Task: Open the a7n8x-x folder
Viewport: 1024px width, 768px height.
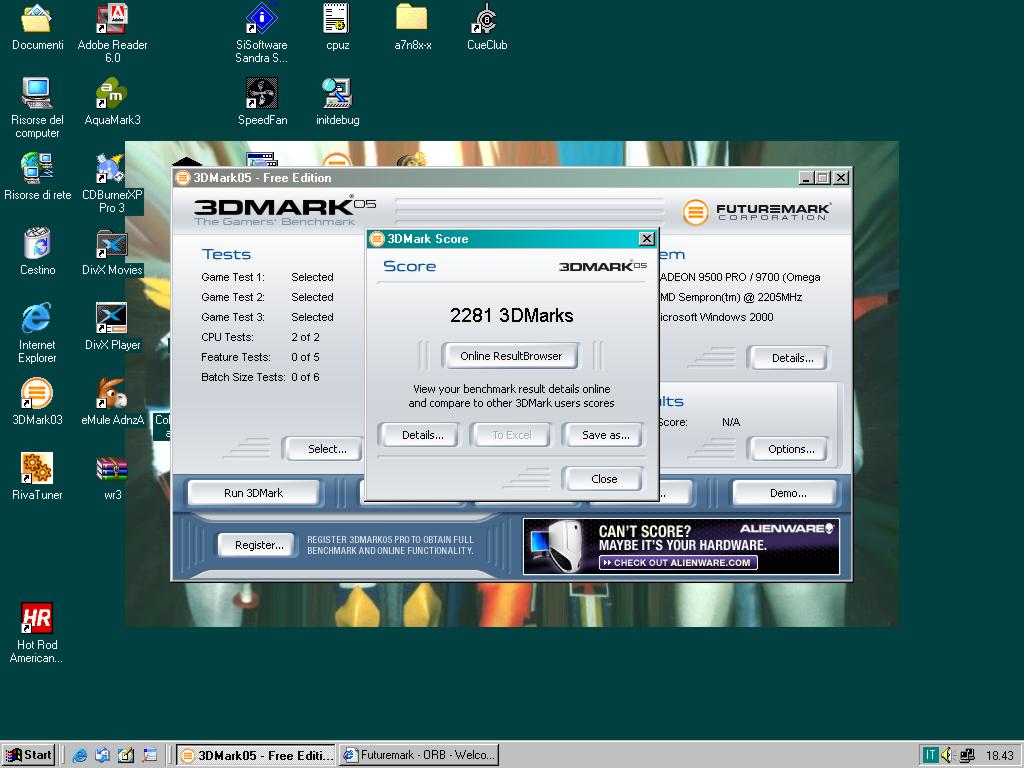Action: pos(412,27)
